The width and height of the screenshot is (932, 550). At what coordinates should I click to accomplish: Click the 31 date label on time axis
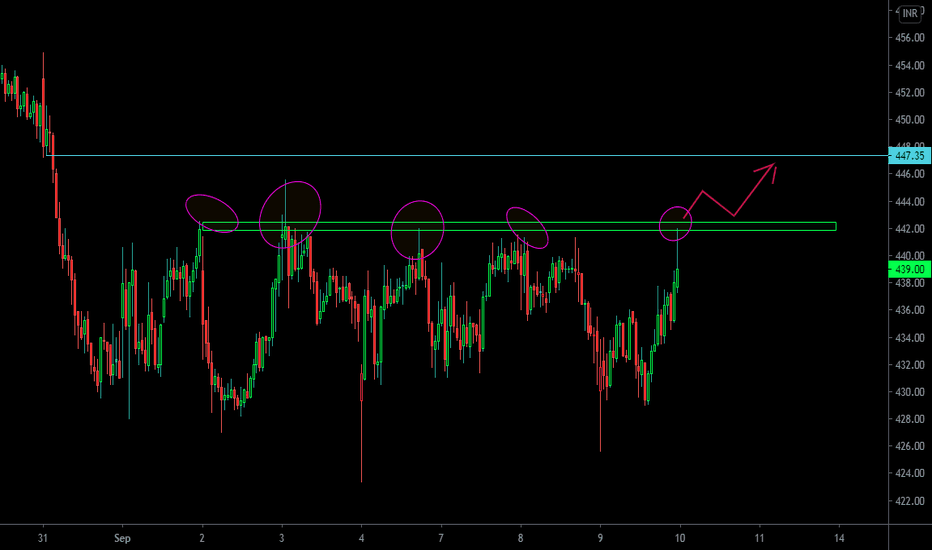coord(42,538)
